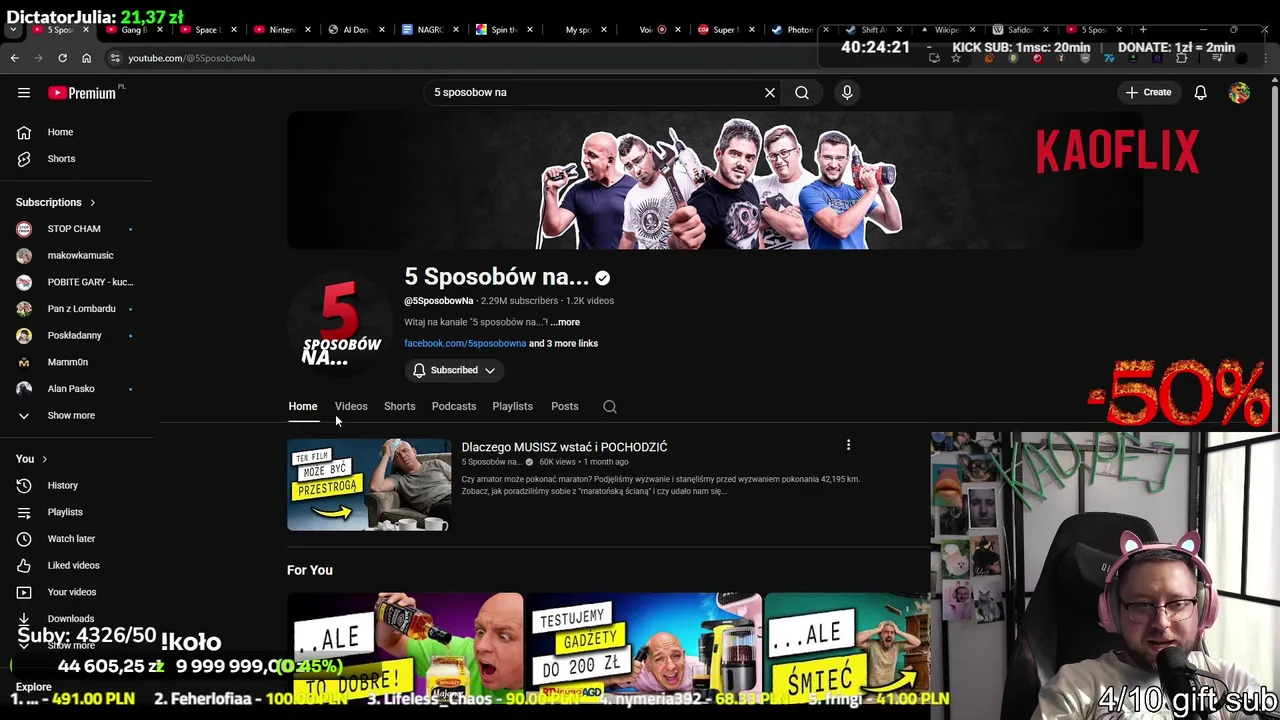Open a new browser tab with plus
Viewport: 1280px width, 720px height.
click(x=1143, y=30)
